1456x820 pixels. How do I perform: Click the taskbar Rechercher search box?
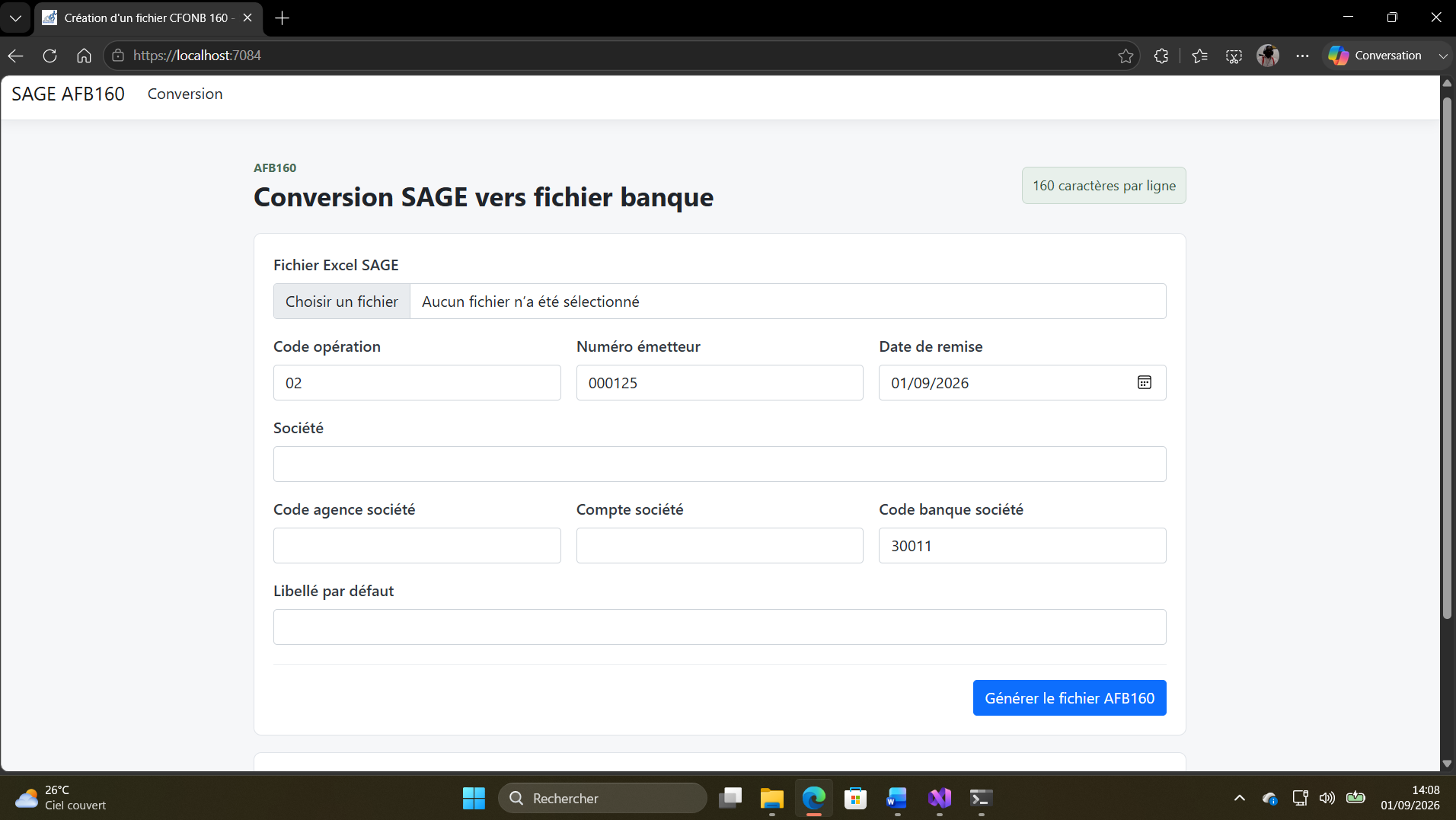[602, 798]
